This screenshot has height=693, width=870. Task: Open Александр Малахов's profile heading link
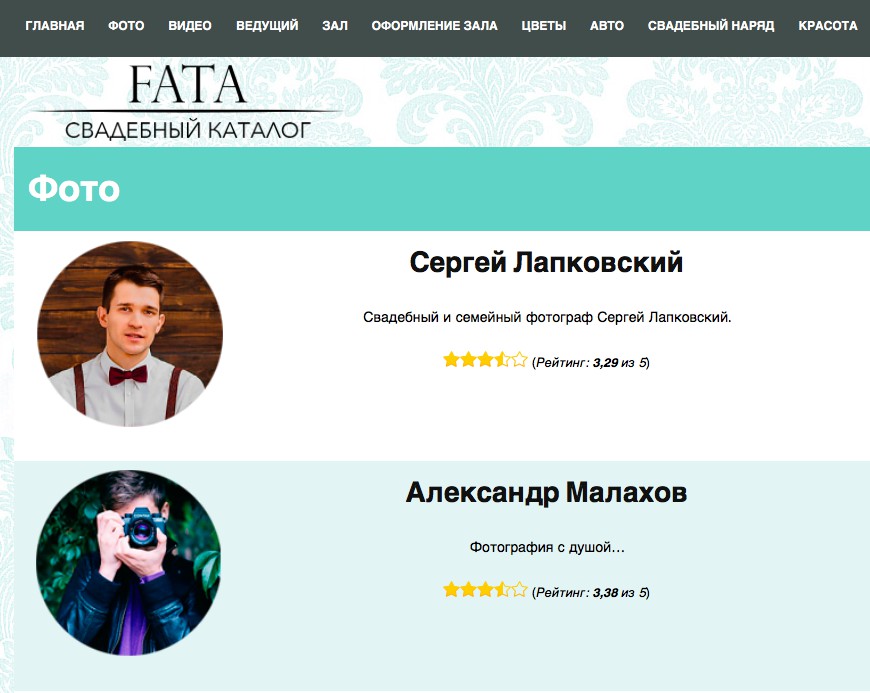[x=546, y=492]
